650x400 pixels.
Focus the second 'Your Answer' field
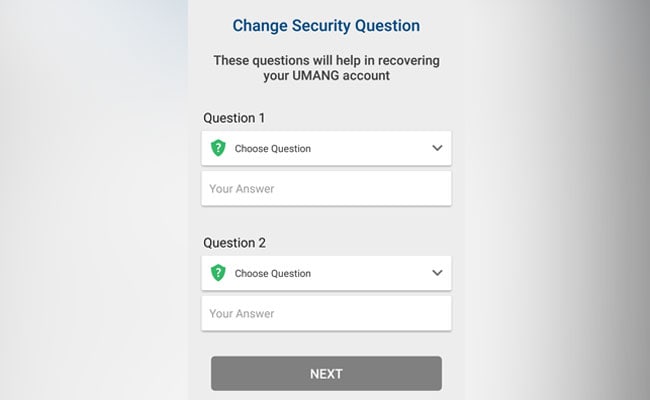coord(326,313)
